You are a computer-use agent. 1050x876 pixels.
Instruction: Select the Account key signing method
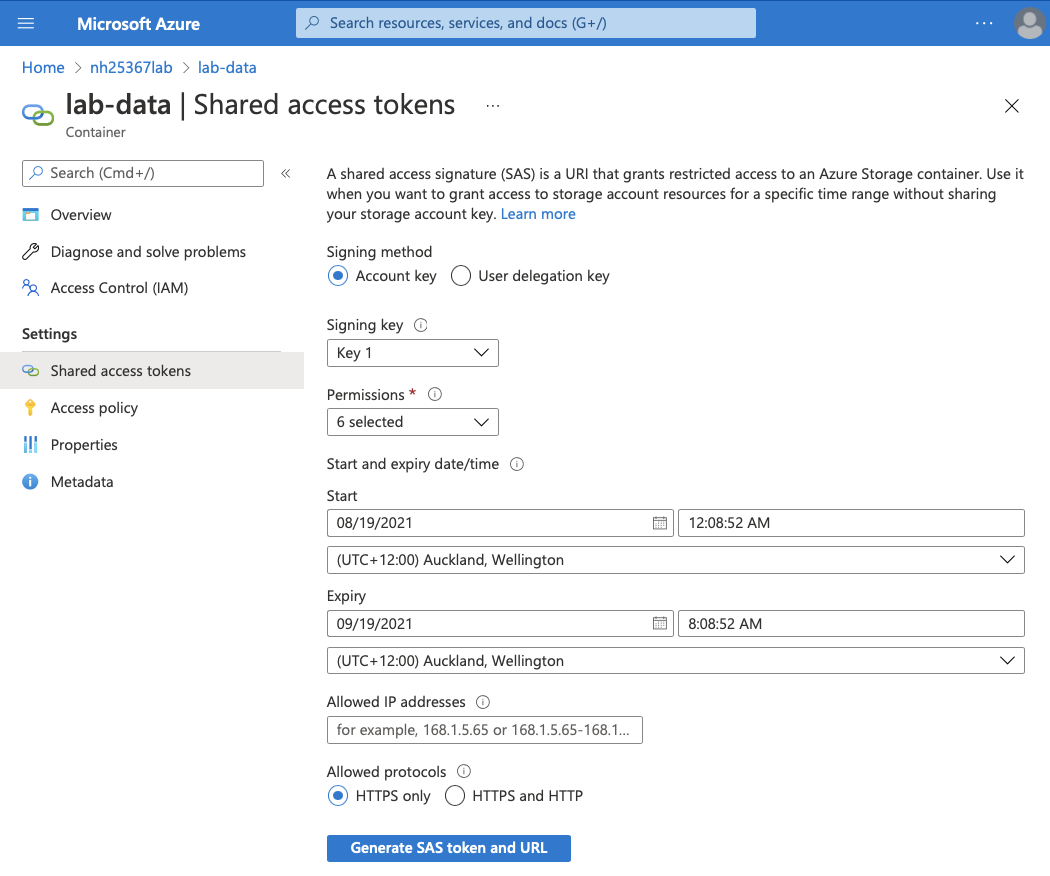(338, 276)
